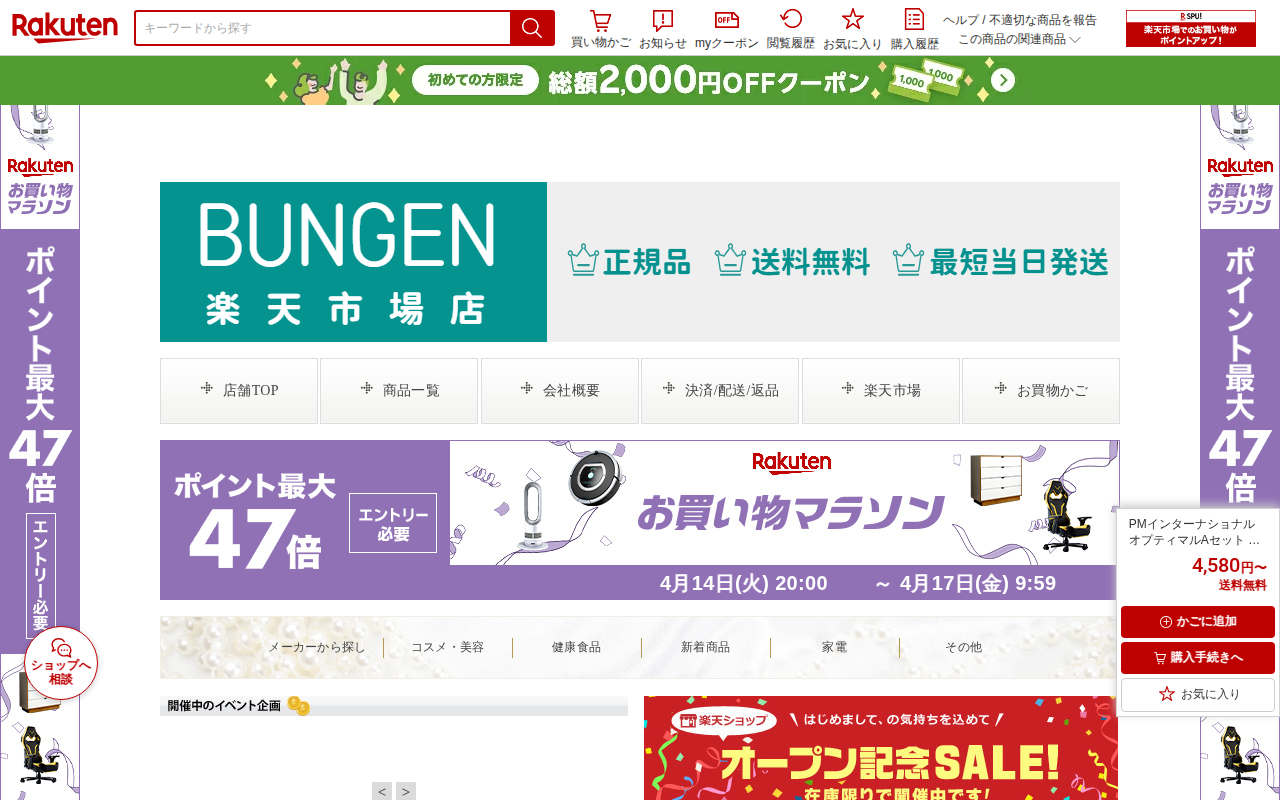The height and width of the screenshot is (800, 1280).
Task: Click the right side お買い物マラソン skyscraper ad
Action: click(1240, 307)
